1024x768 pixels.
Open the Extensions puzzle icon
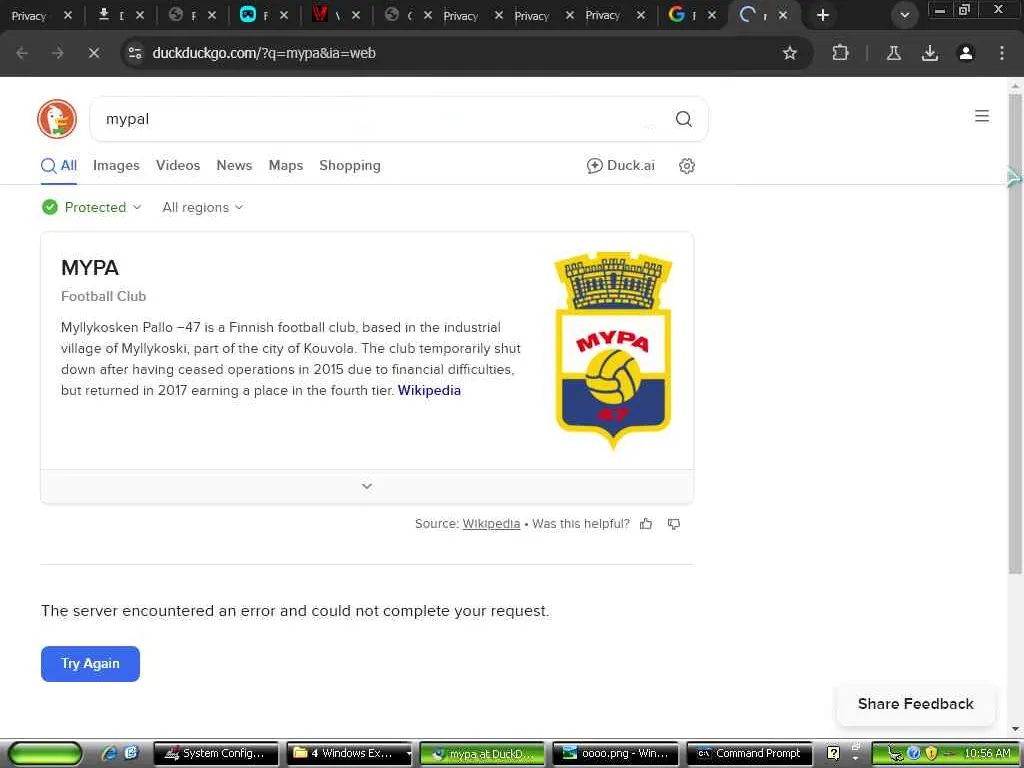point(840,53)
